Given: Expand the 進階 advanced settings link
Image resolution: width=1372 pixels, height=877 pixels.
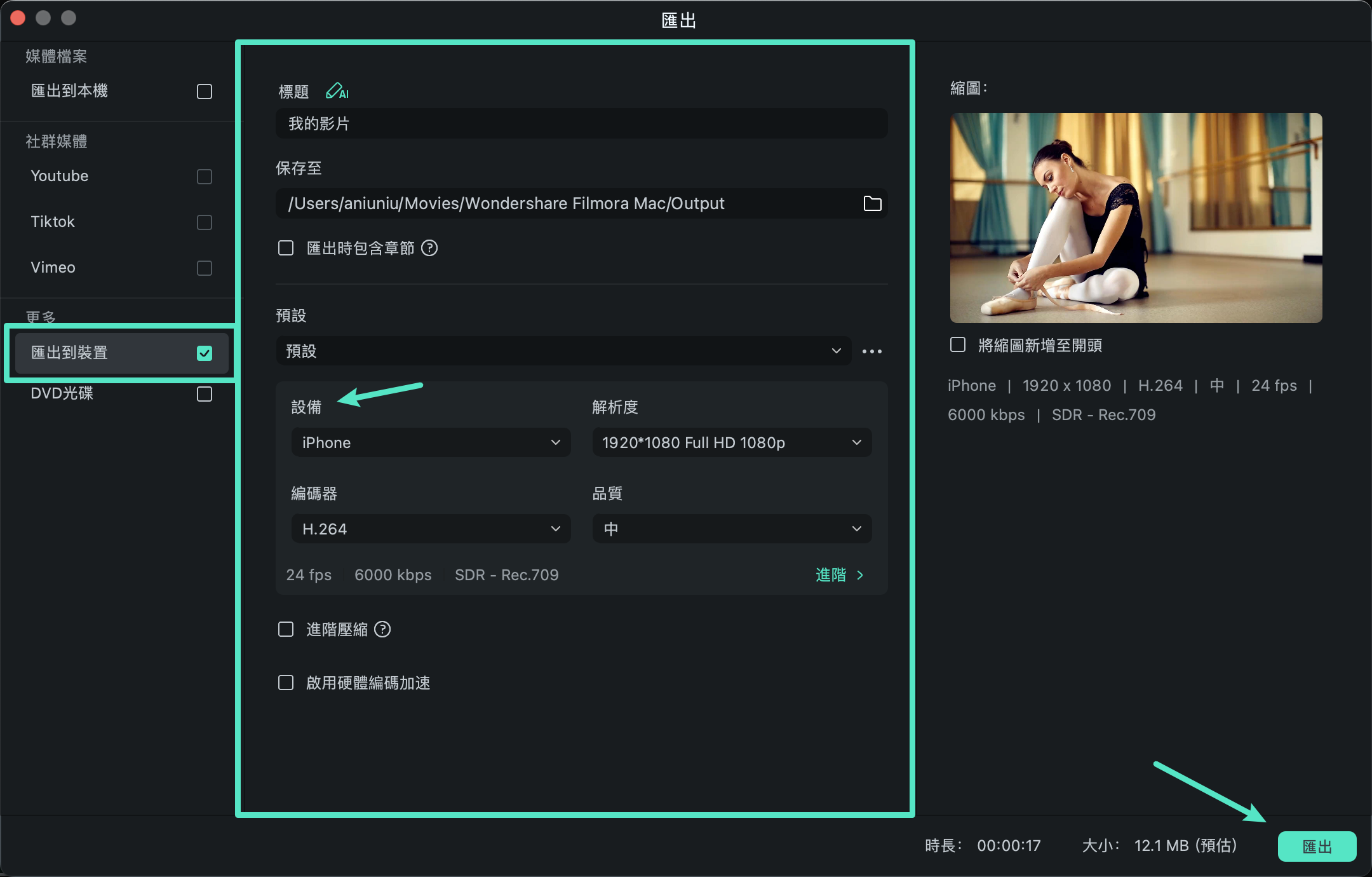Looking at the screenshot, I should point(840,575).
